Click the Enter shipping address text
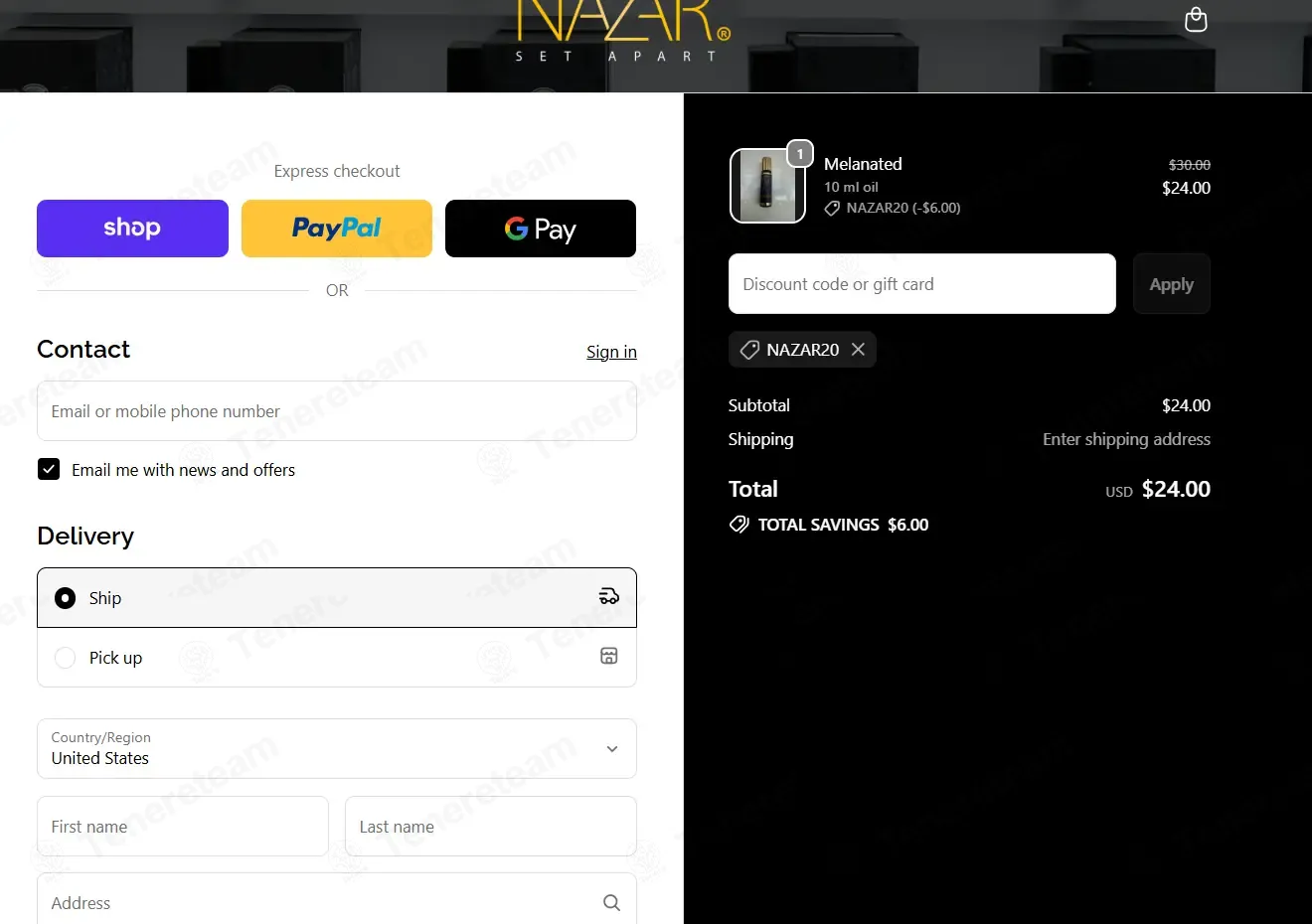Viewport: 1312px width, 924px height. click(1126, 439)
